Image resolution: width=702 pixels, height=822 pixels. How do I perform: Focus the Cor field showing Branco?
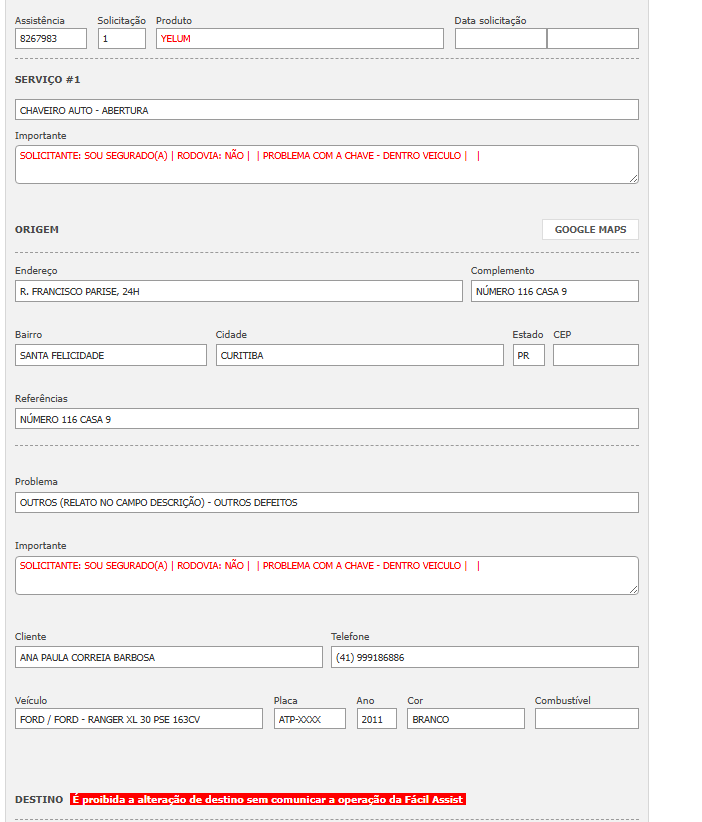[465, 719]
